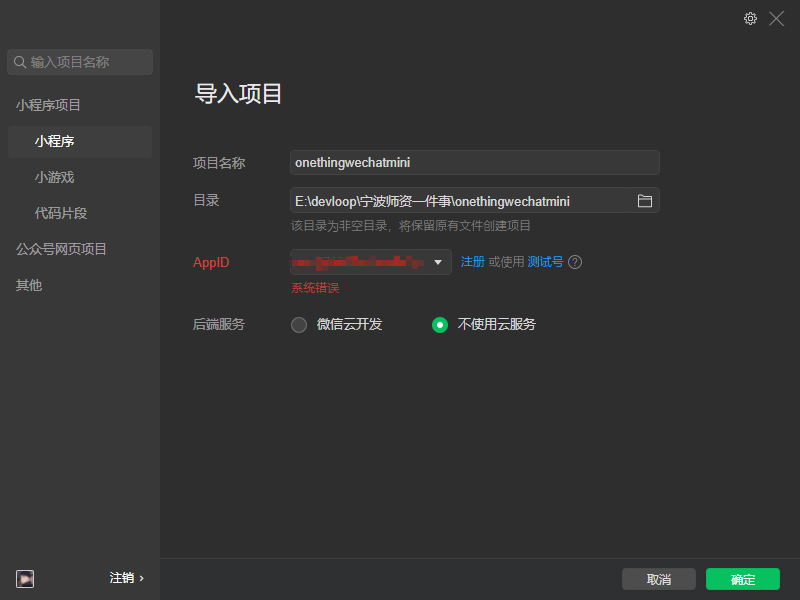The width and height of the screenshot is (800, 600).
Task: Expand the AppID dropdown arrow
Action: (x=438, y=262)
